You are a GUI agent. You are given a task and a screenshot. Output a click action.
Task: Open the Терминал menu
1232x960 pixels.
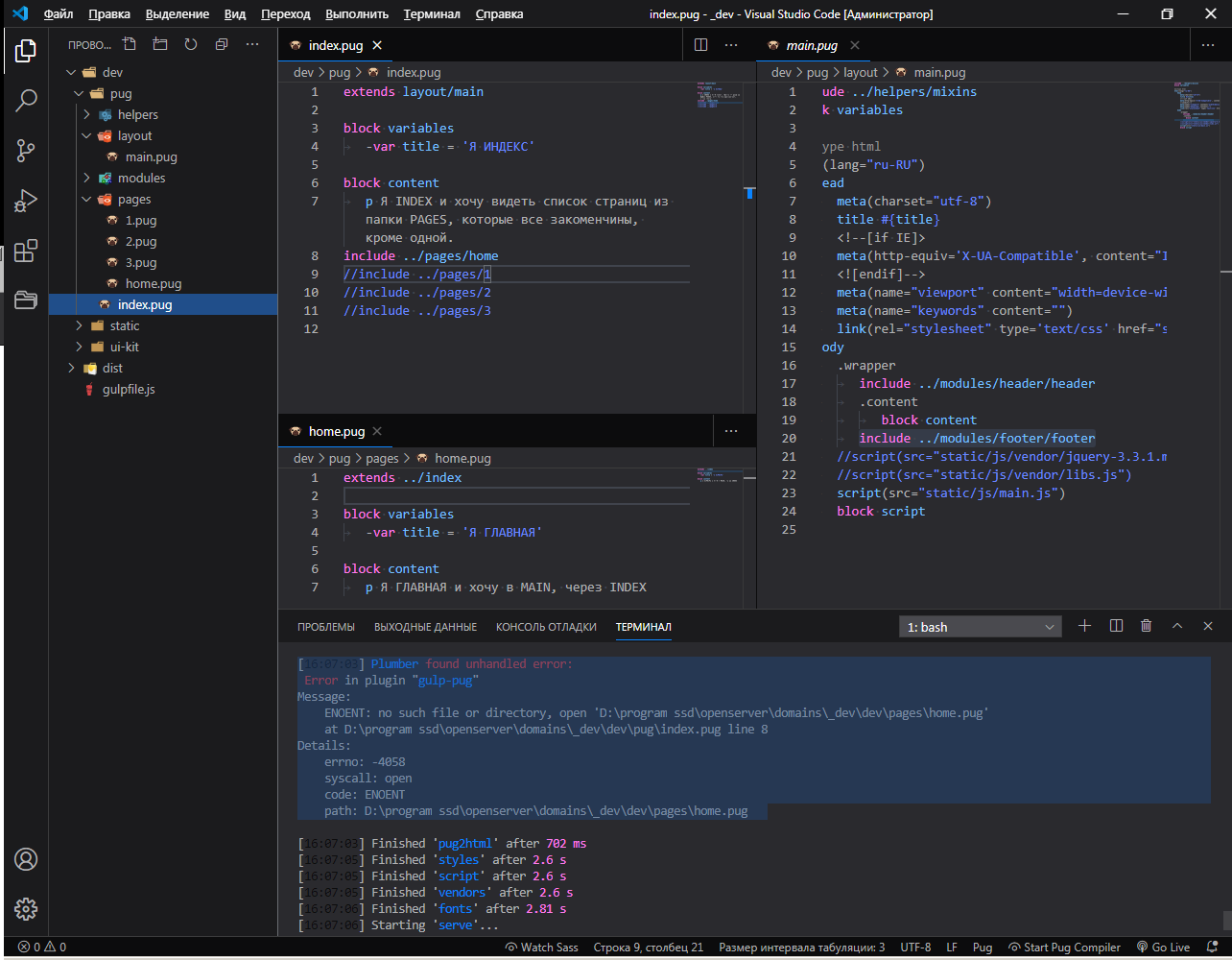pos(432,14)
